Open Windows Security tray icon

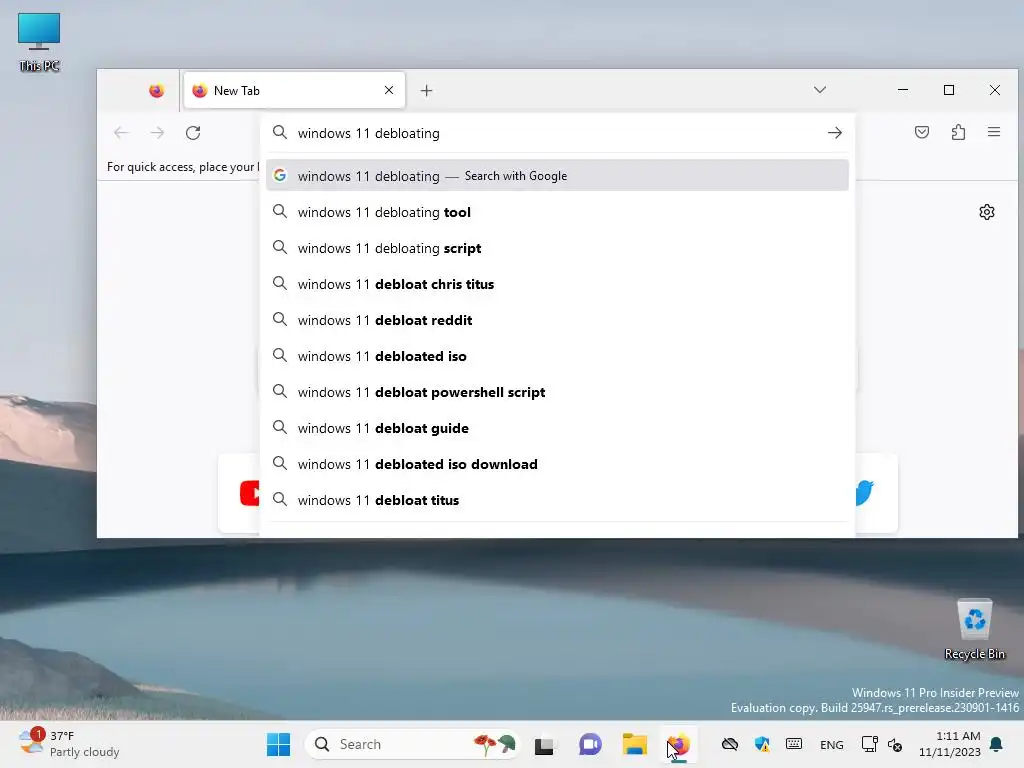tap(761, 744)
